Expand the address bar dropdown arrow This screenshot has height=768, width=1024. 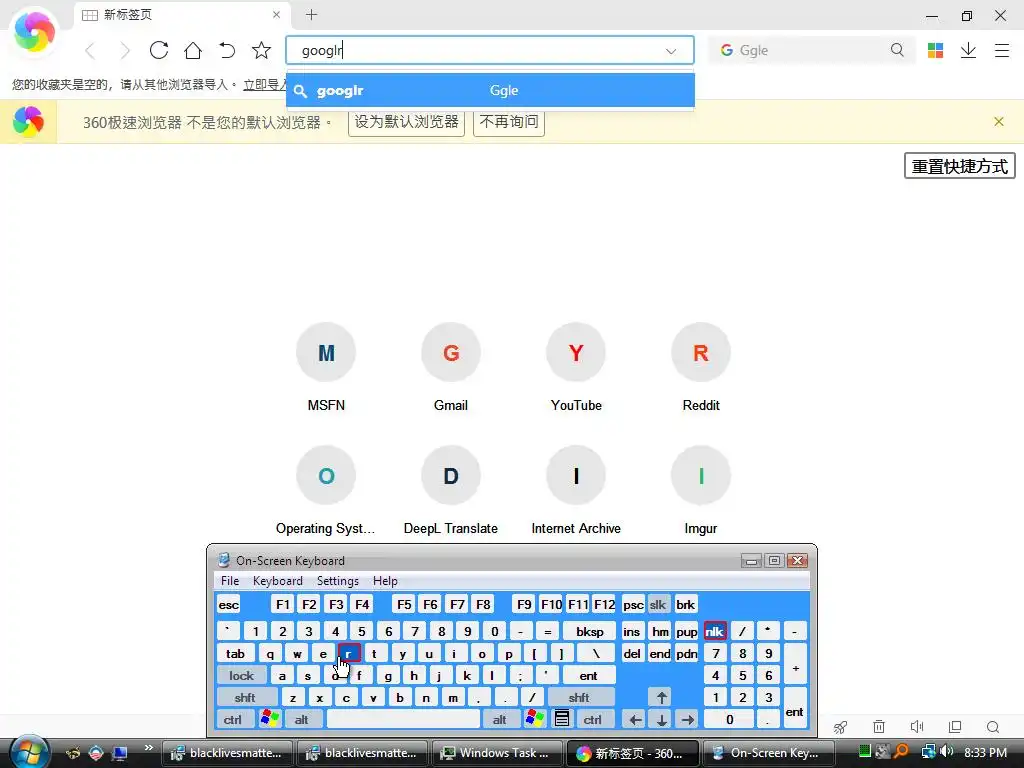671,51
